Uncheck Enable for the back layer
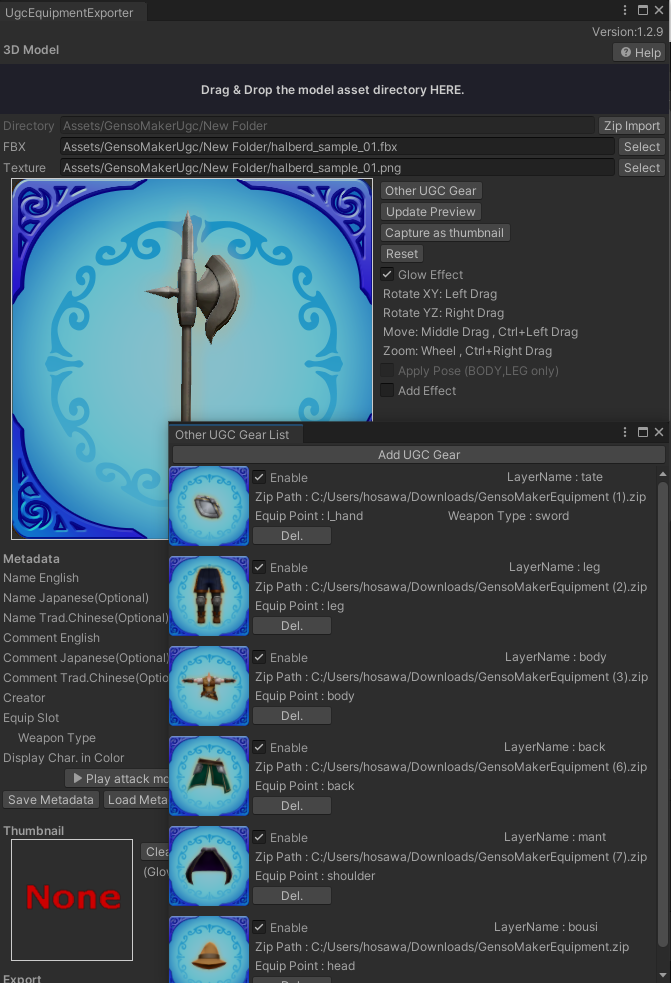This screenshot has width=671, height=983. click(x=259, y=747)
